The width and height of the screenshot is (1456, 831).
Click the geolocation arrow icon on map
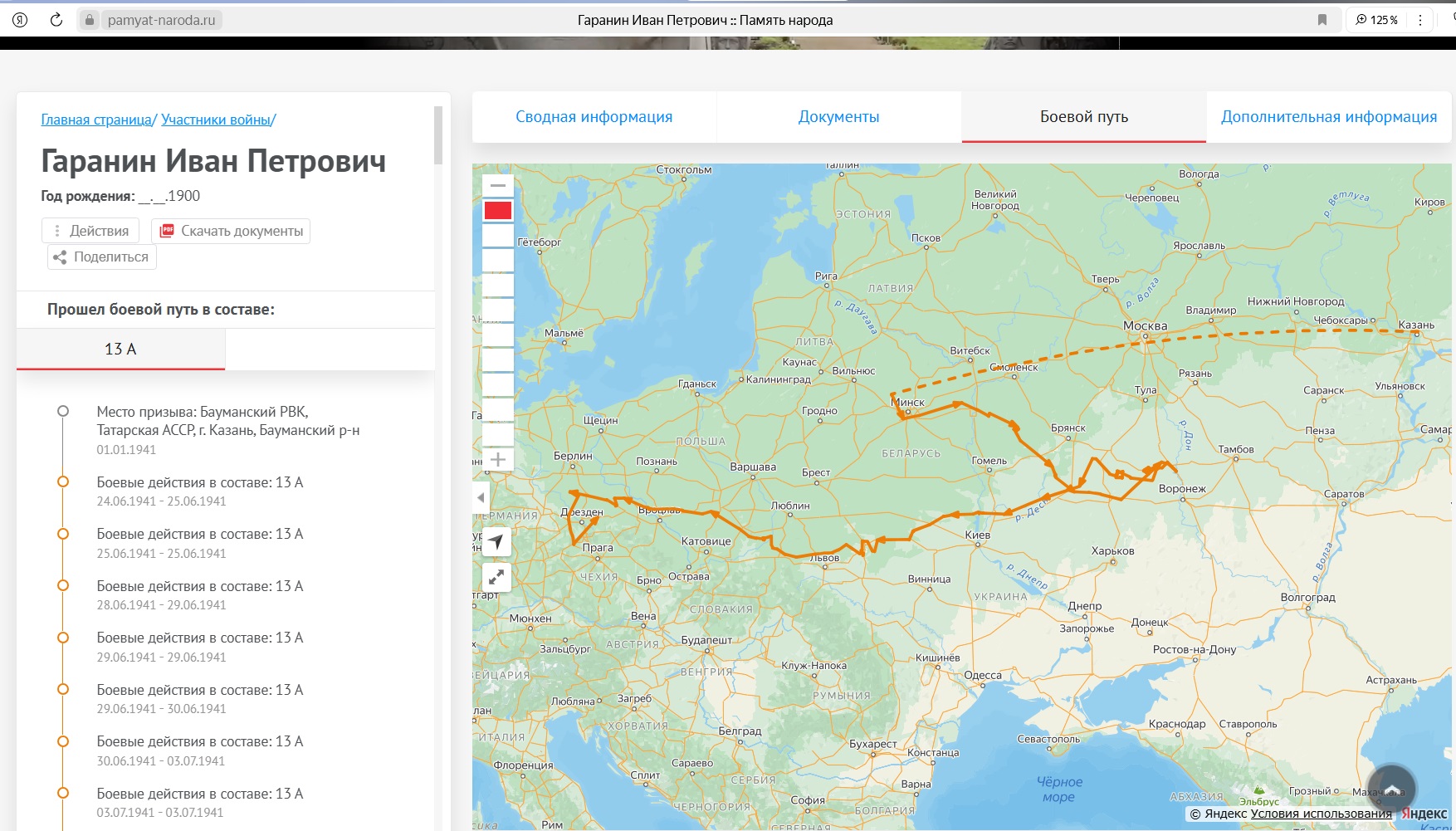496,542
